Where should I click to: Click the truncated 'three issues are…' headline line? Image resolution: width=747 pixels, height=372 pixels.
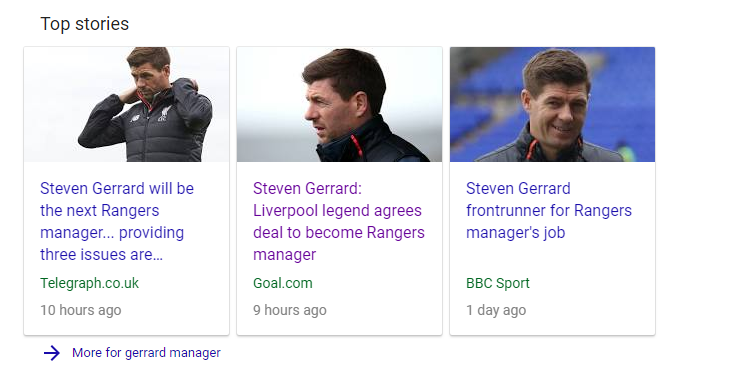(x=101, y=255)
